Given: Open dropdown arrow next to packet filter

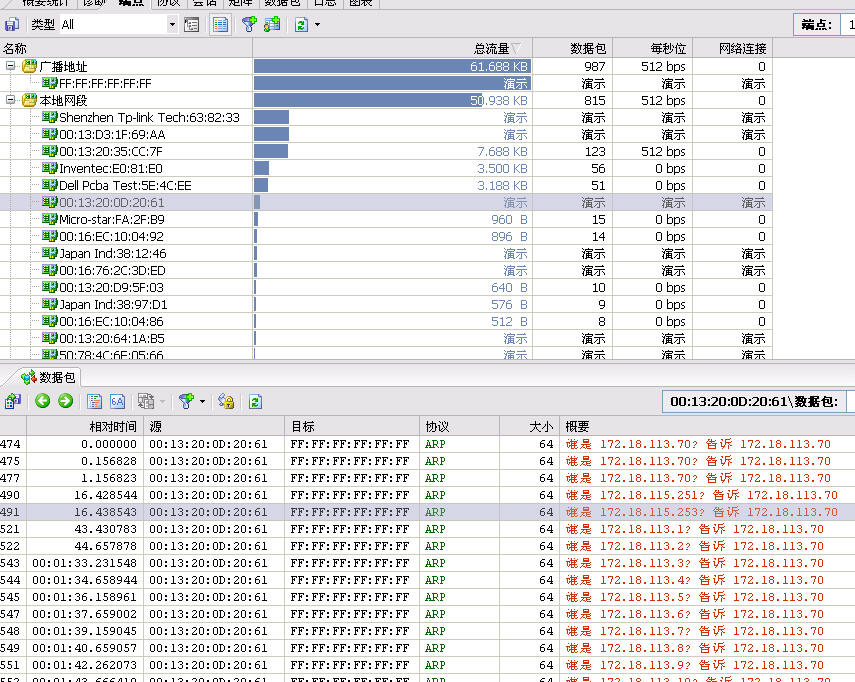Looking at the screenshot, I should pos(201,401).
